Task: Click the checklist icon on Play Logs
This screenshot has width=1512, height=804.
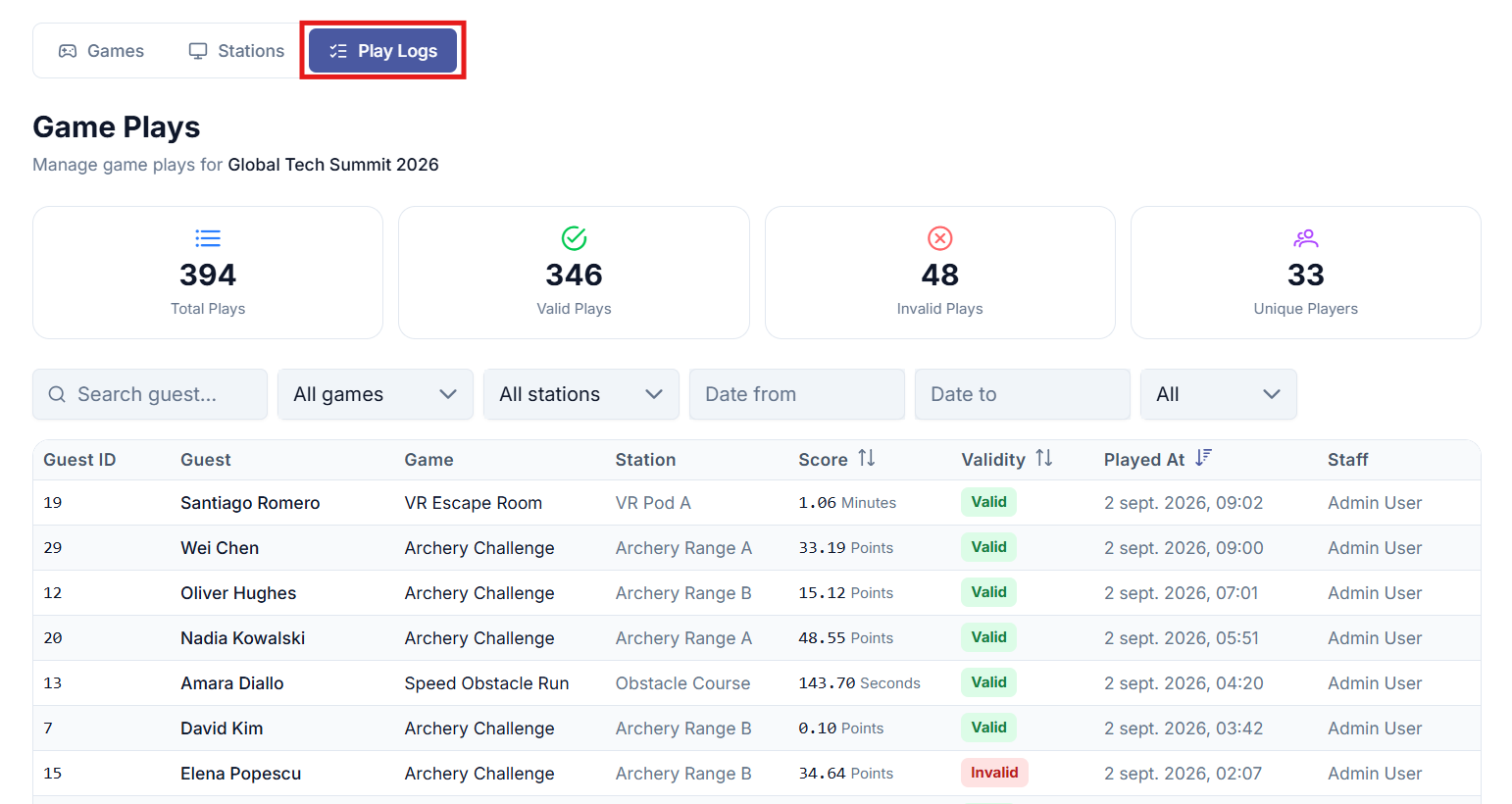Action: pyautogui.click(x=338, y=51)
